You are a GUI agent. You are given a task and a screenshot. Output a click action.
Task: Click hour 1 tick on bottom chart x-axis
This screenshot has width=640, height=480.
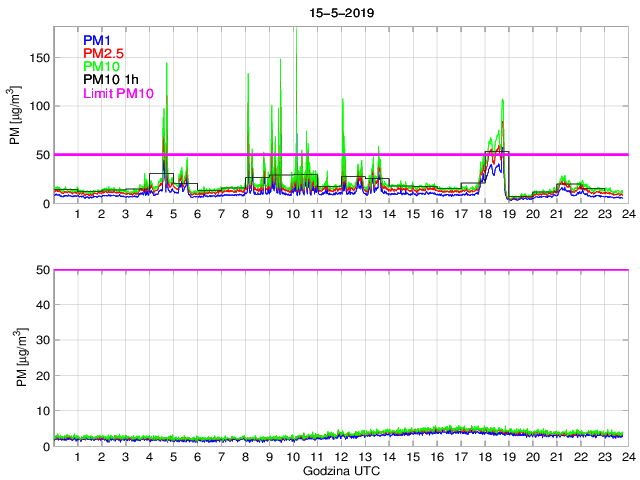pos(78,457)
